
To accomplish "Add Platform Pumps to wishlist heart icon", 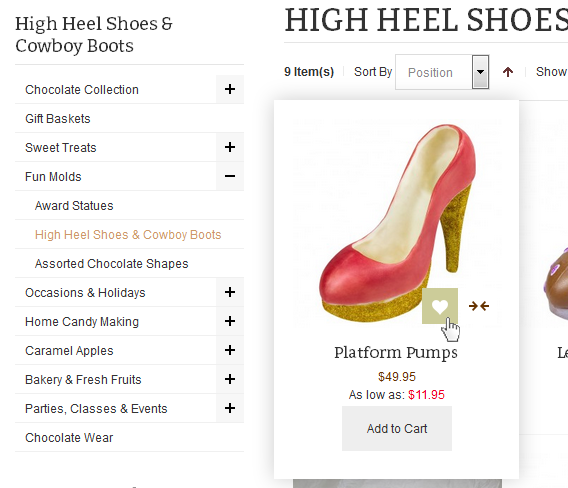I will [440, 306].
